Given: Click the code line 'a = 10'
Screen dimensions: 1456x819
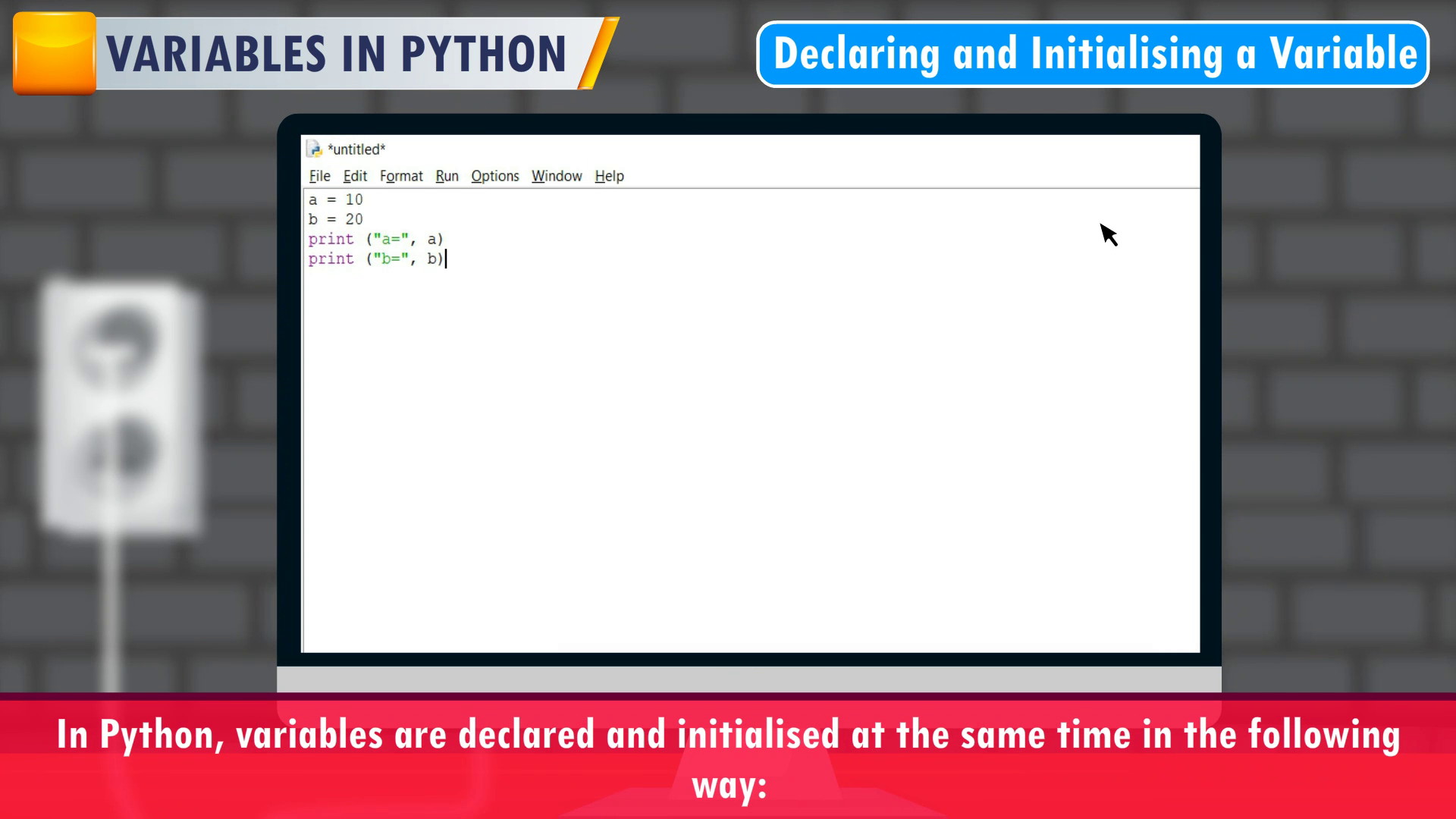Looking at the screenshot, I should (x=336, y=199).
